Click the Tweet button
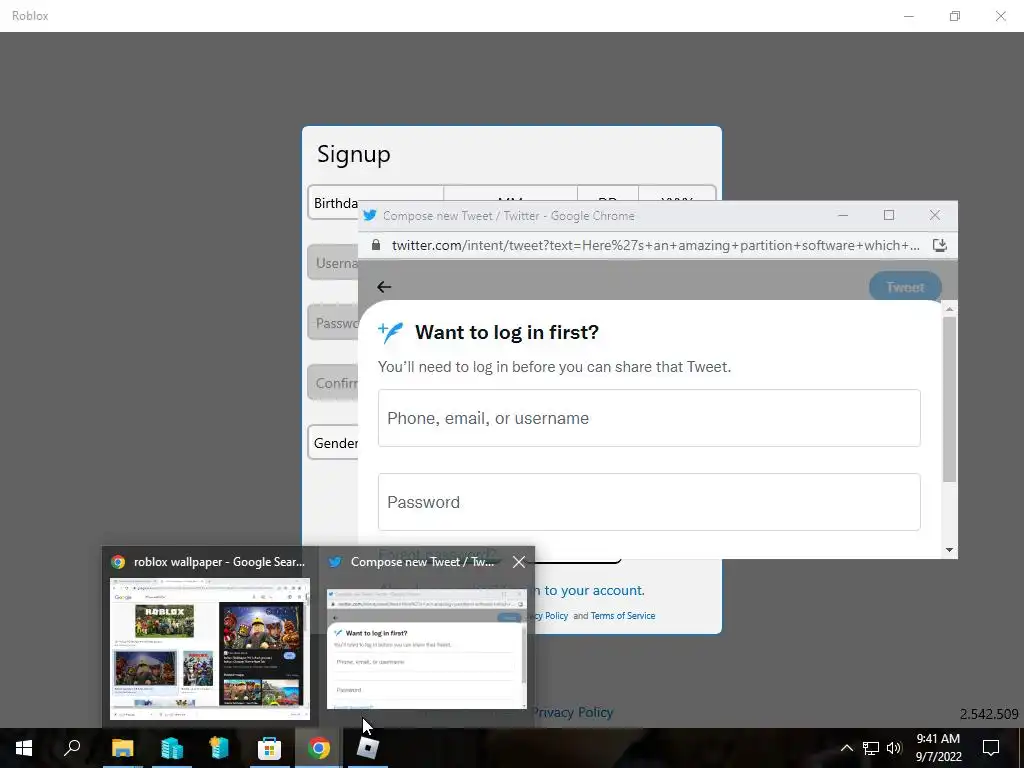 (x=905, y=287)
